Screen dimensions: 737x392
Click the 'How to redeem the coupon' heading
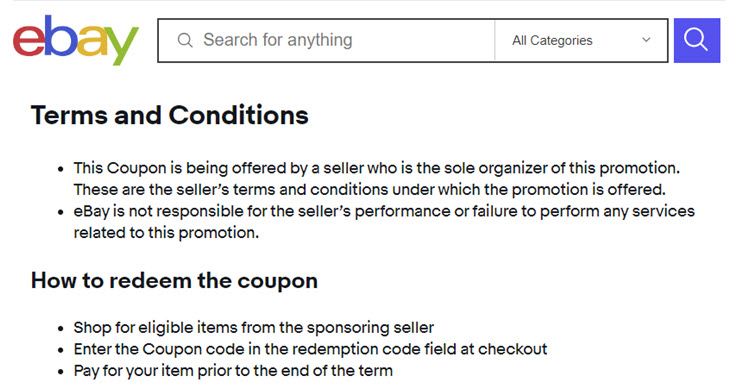(x=174, y=281)
